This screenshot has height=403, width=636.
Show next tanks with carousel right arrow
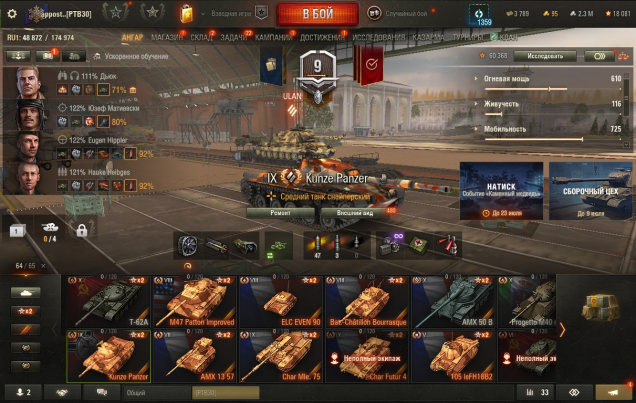(x=562, y=330)
